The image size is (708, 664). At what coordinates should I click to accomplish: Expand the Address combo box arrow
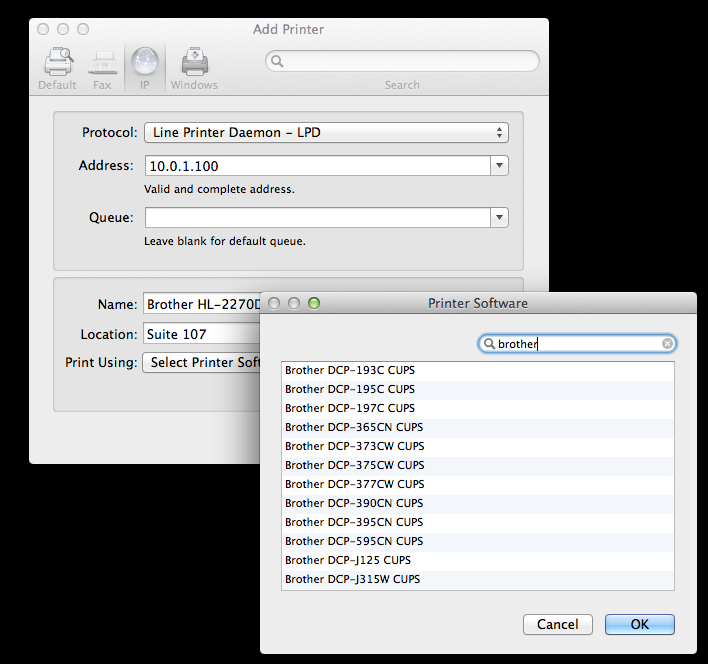[499, 166]
